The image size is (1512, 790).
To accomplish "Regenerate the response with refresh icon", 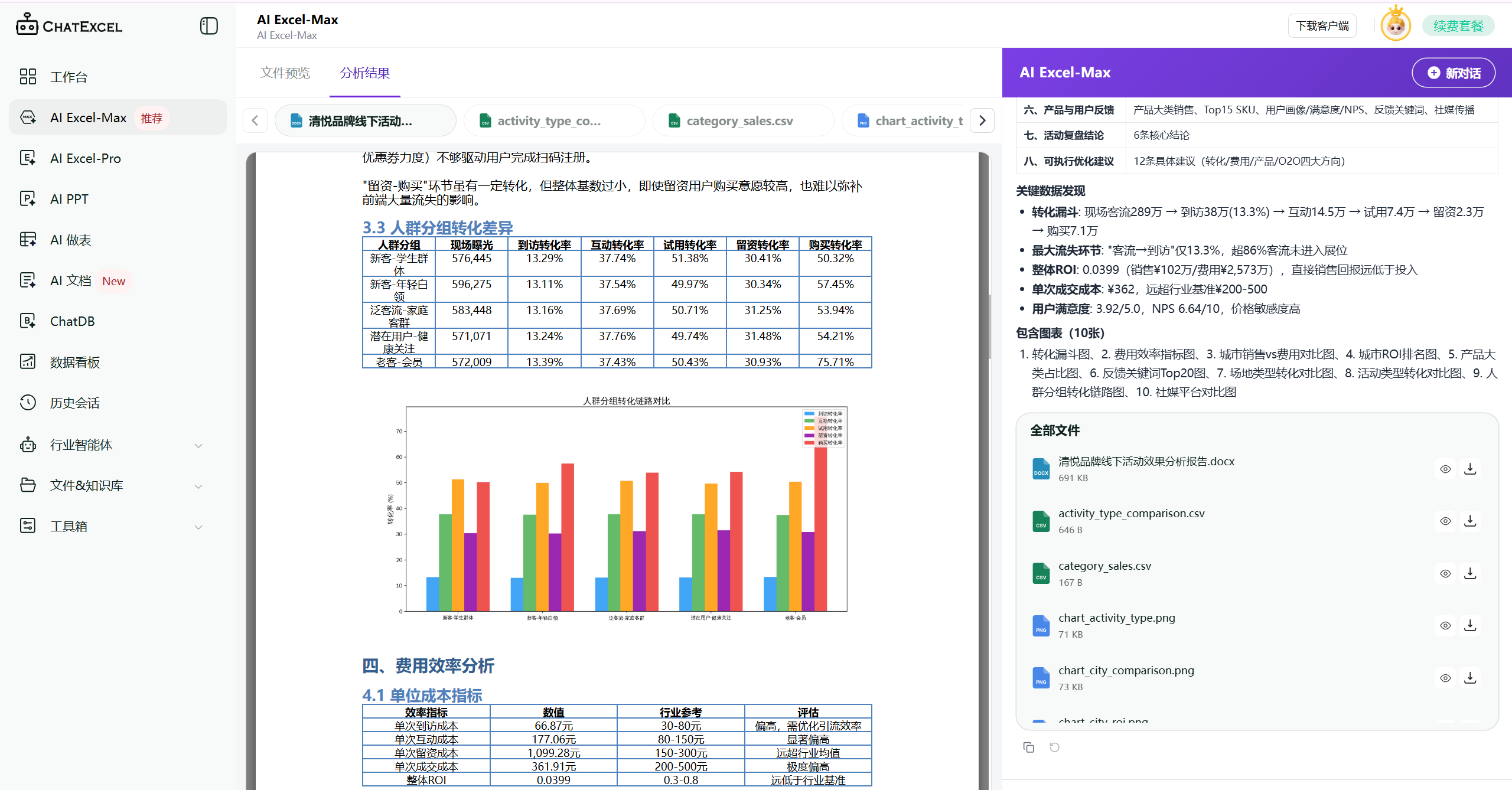I will (1054, 747).
